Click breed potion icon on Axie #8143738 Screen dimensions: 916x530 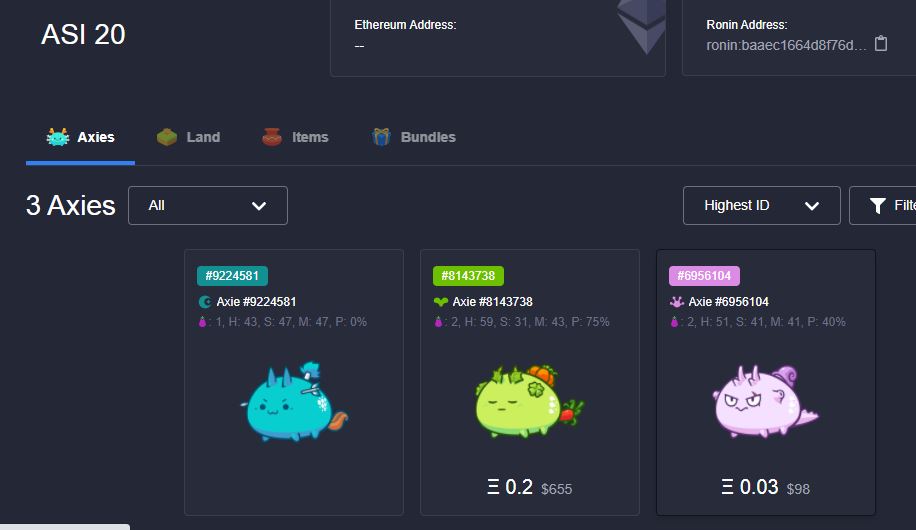tap(438, 322)
